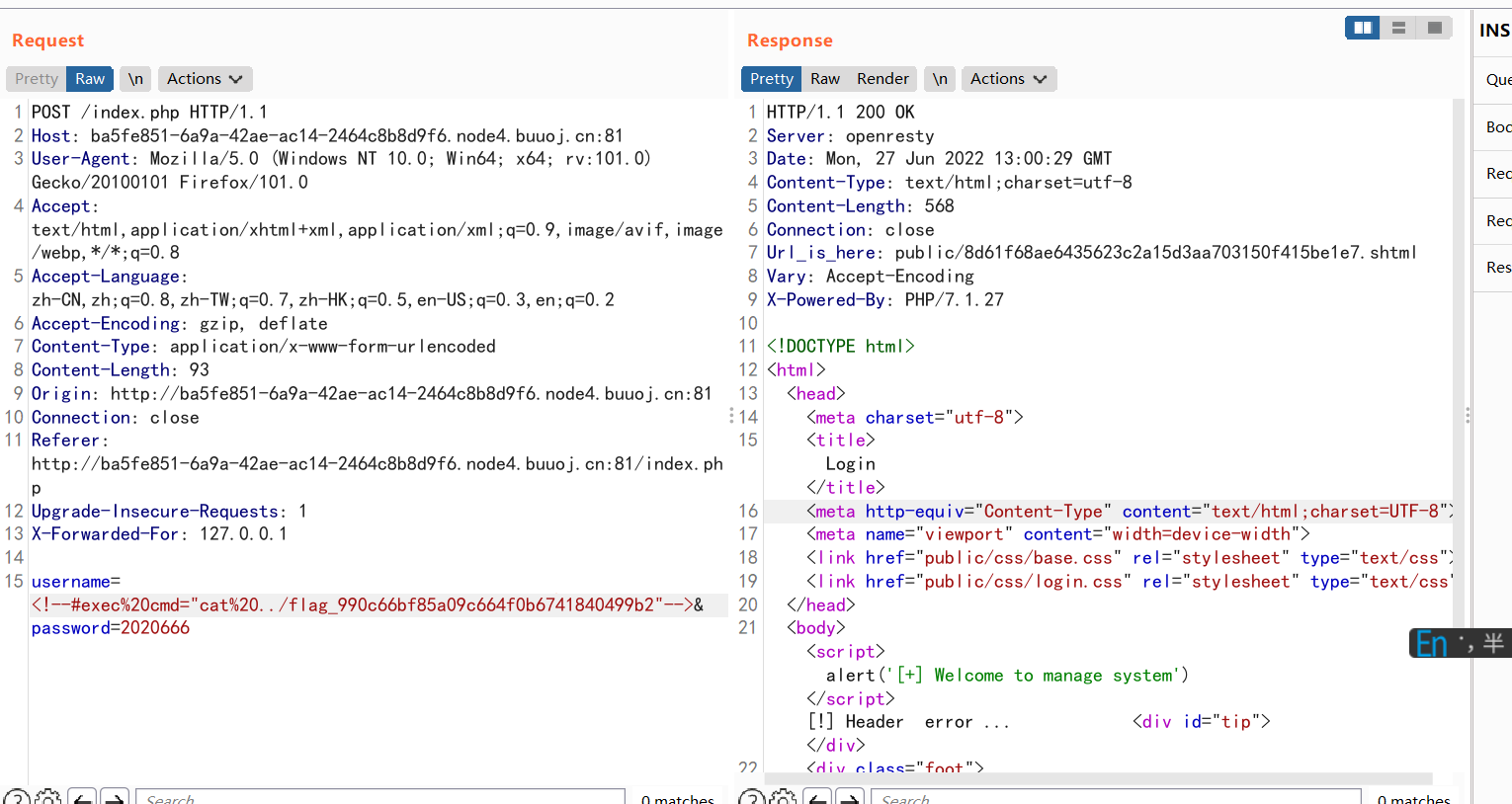Image resolution: width=1512 pixels, height=804 pixels.
Task: Click the Request panel title
Action: click(47, 40)
